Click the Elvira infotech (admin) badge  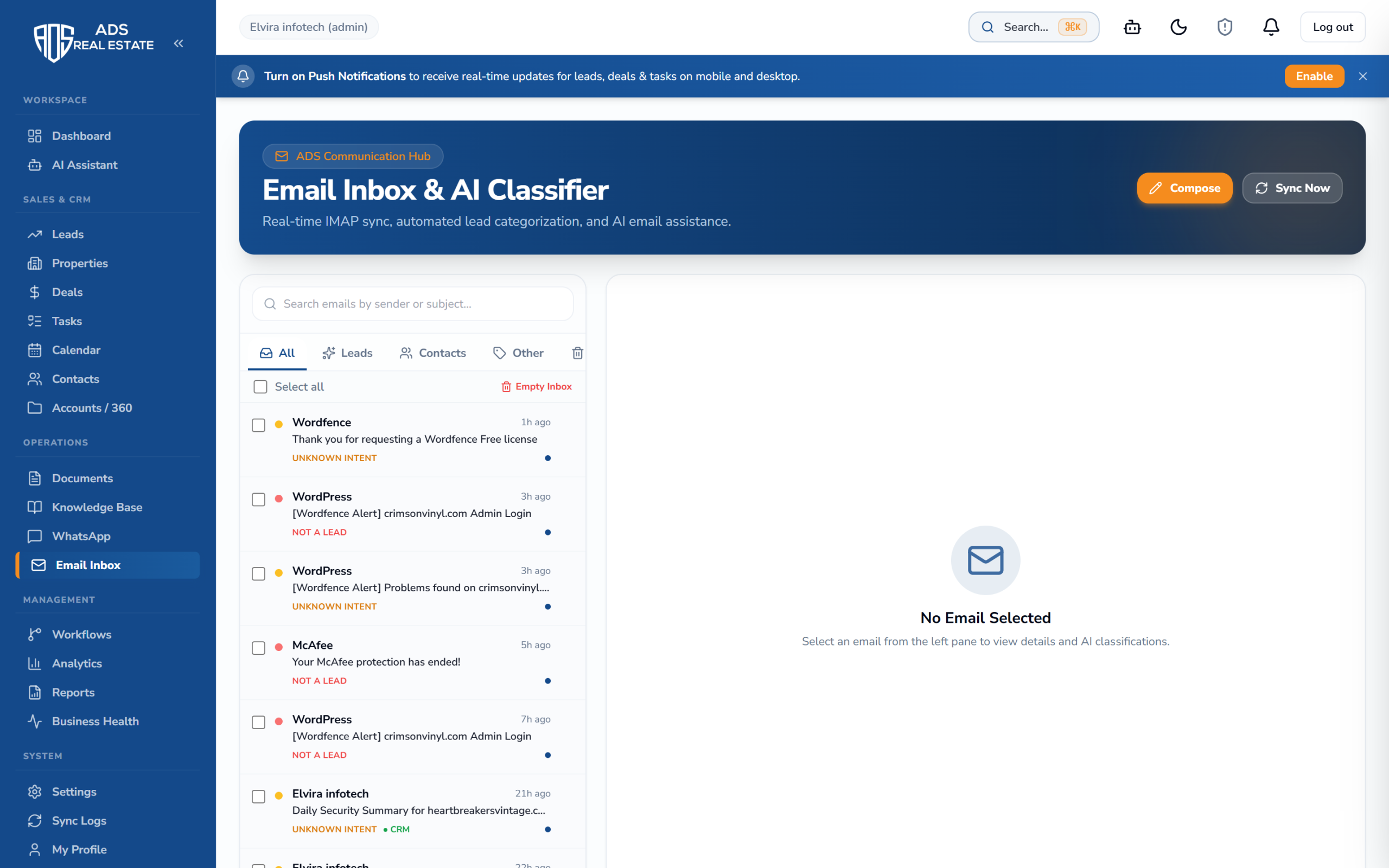click(309, 27)
